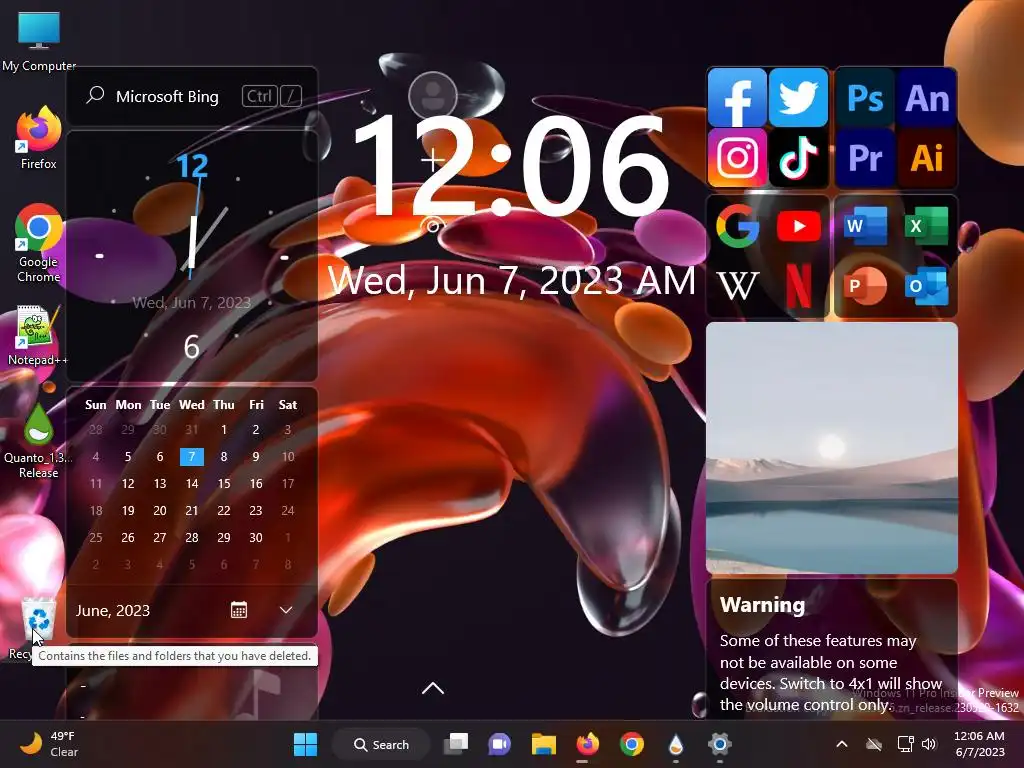Select the Google Chrome desktop shortcut
1024x768 pixels.
(39, 242)
